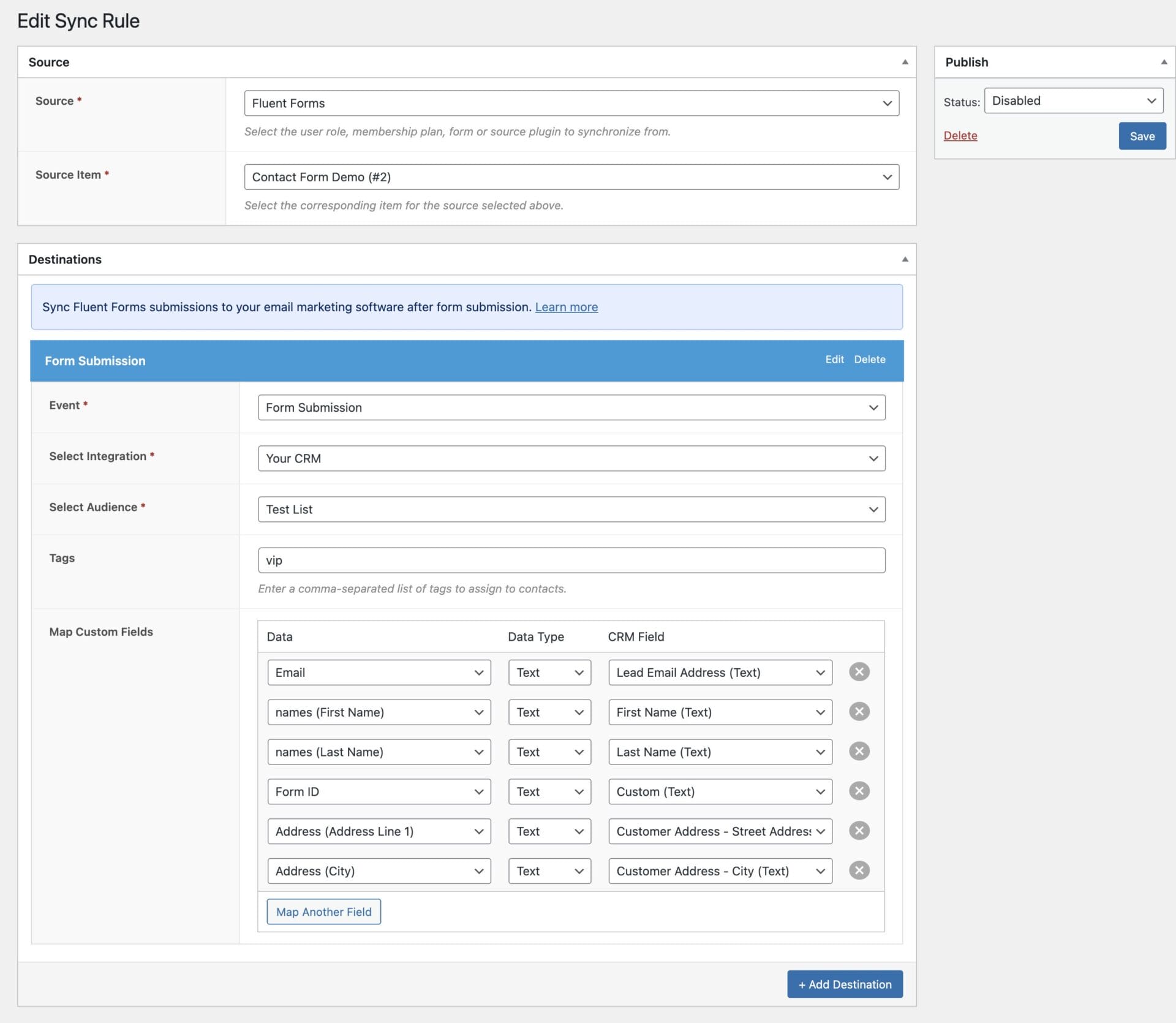The image size is (1176, 1023).
Task: Click Map Another Field
Action: 323,912
